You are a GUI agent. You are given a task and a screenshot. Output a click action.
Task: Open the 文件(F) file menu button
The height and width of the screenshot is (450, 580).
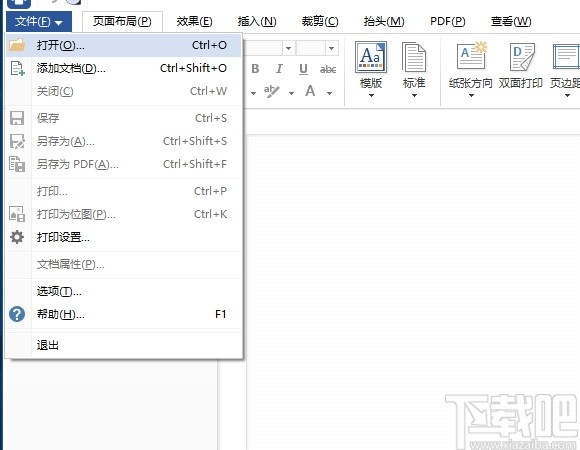(x=38, y=22)
